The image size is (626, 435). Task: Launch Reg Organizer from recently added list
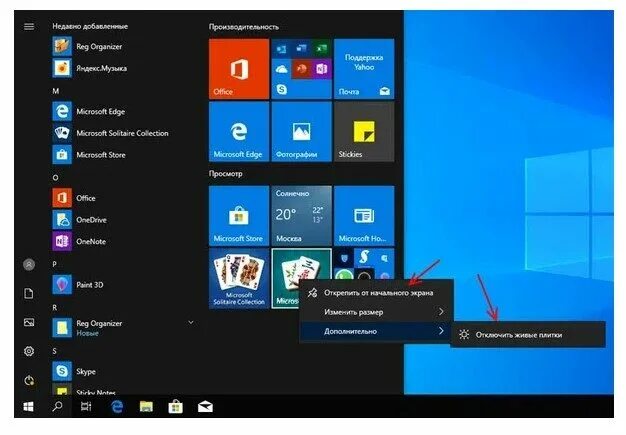99,46
